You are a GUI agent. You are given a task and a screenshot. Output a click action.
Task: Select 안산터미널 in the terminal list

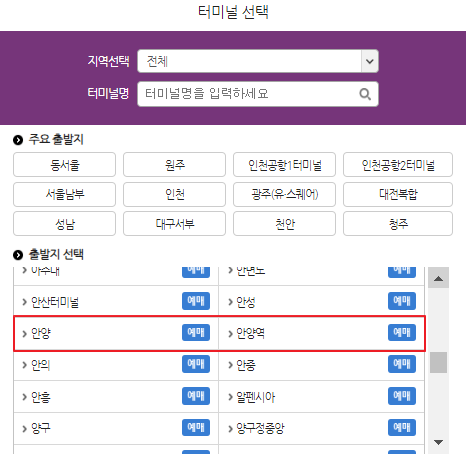point(55,302)
